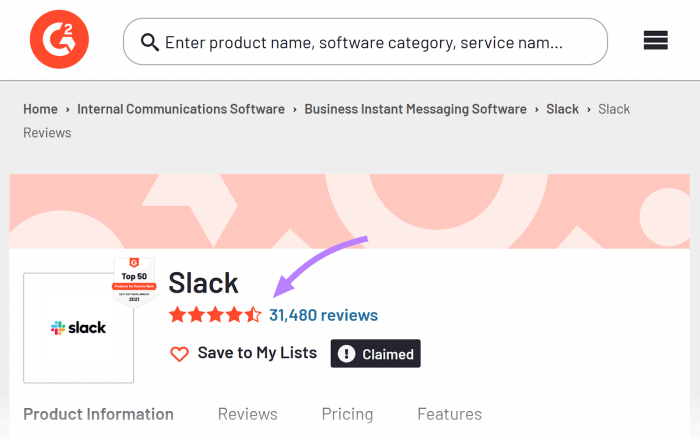
Task: Go to Home breadcrumb
Action: 40,109
